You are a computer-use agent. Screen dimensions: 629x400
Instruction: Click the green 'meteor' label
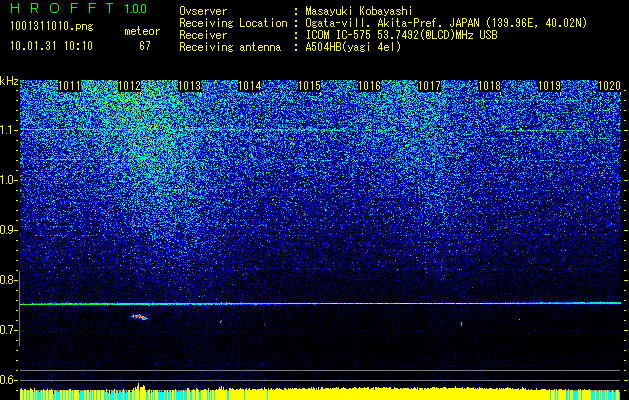(142, 31)
